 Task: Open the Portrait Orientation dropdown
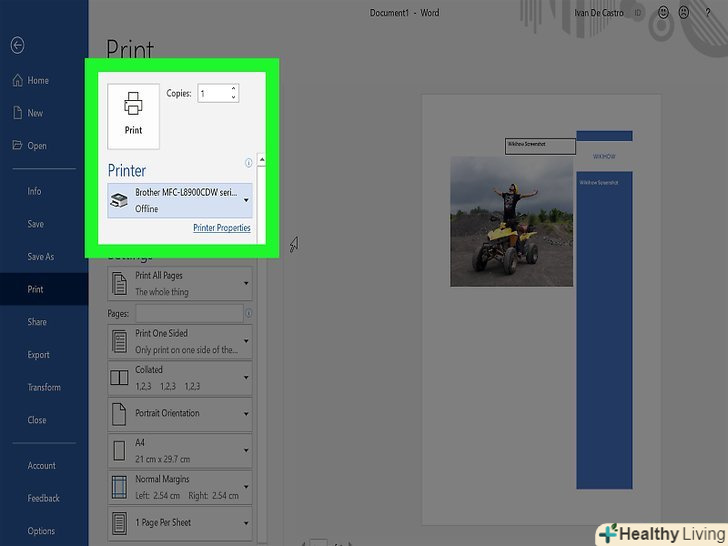pyautogui.click(x=246, y=414)
